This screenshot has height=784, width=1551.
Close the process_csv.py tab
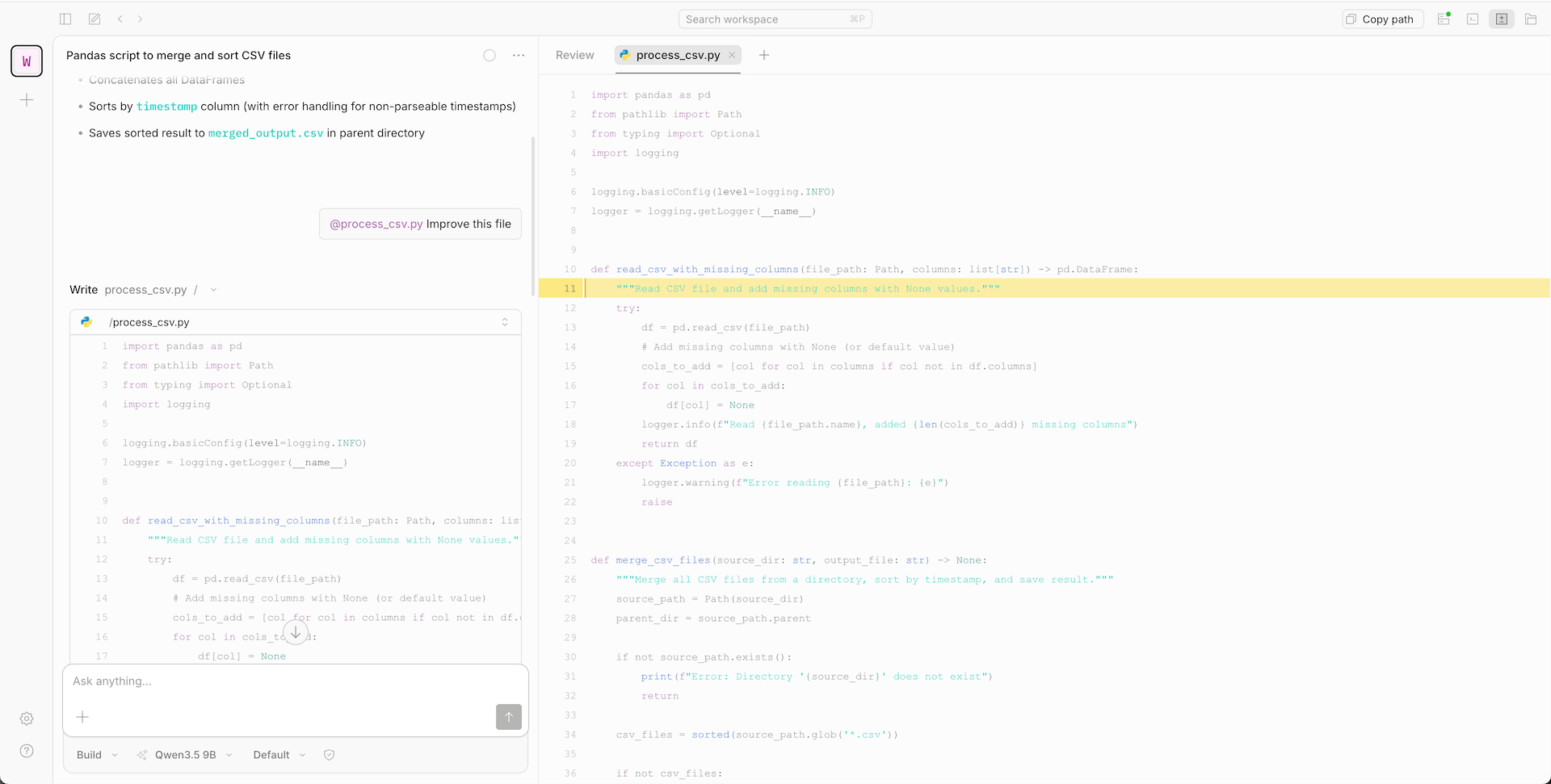tap(732, 55)
